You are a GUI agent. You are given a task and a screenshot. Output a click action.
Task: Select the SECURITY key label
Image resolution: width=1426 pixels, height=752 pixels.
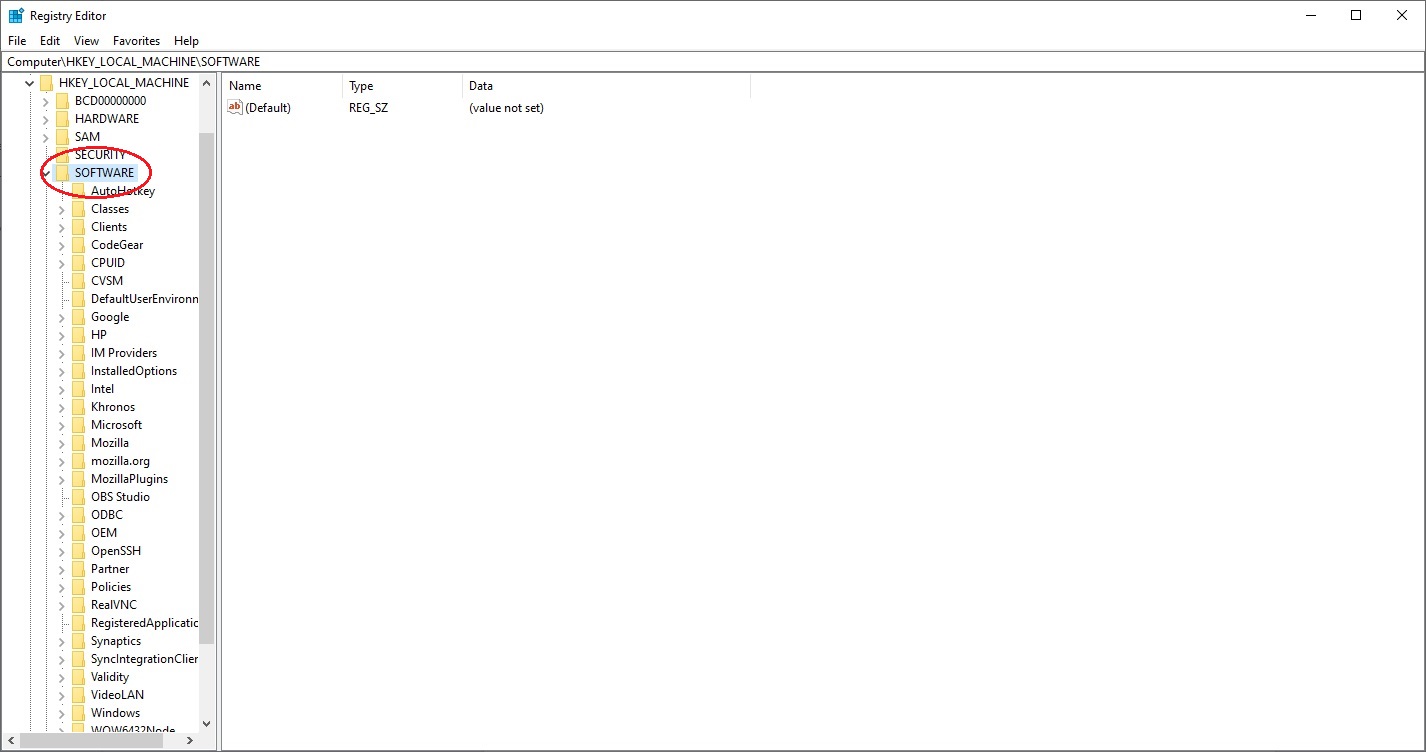click(100, 155)
